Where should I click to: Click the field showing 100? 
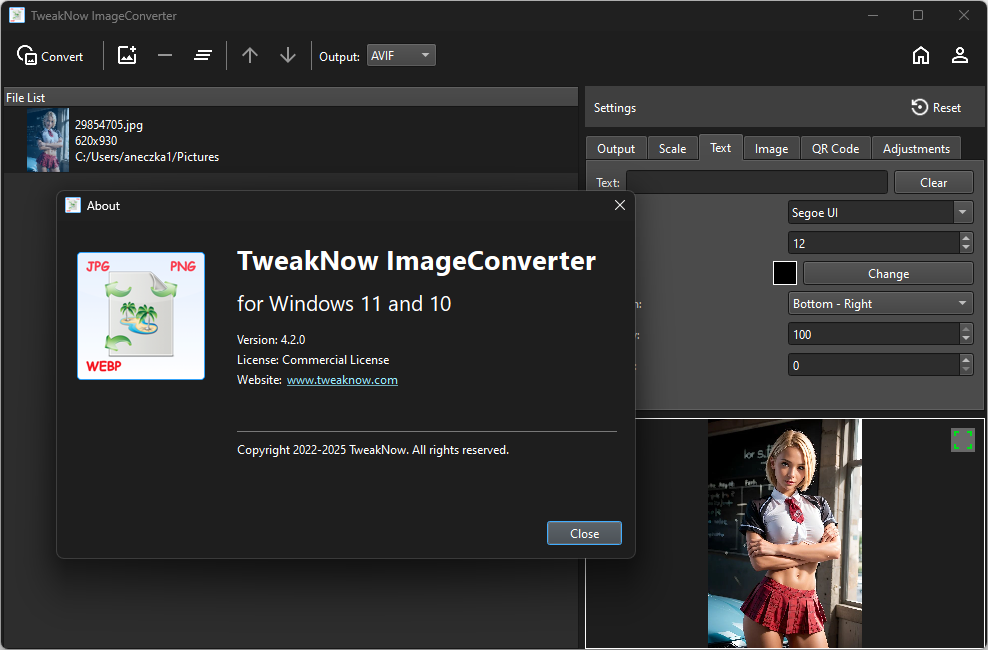pos(873,334)
